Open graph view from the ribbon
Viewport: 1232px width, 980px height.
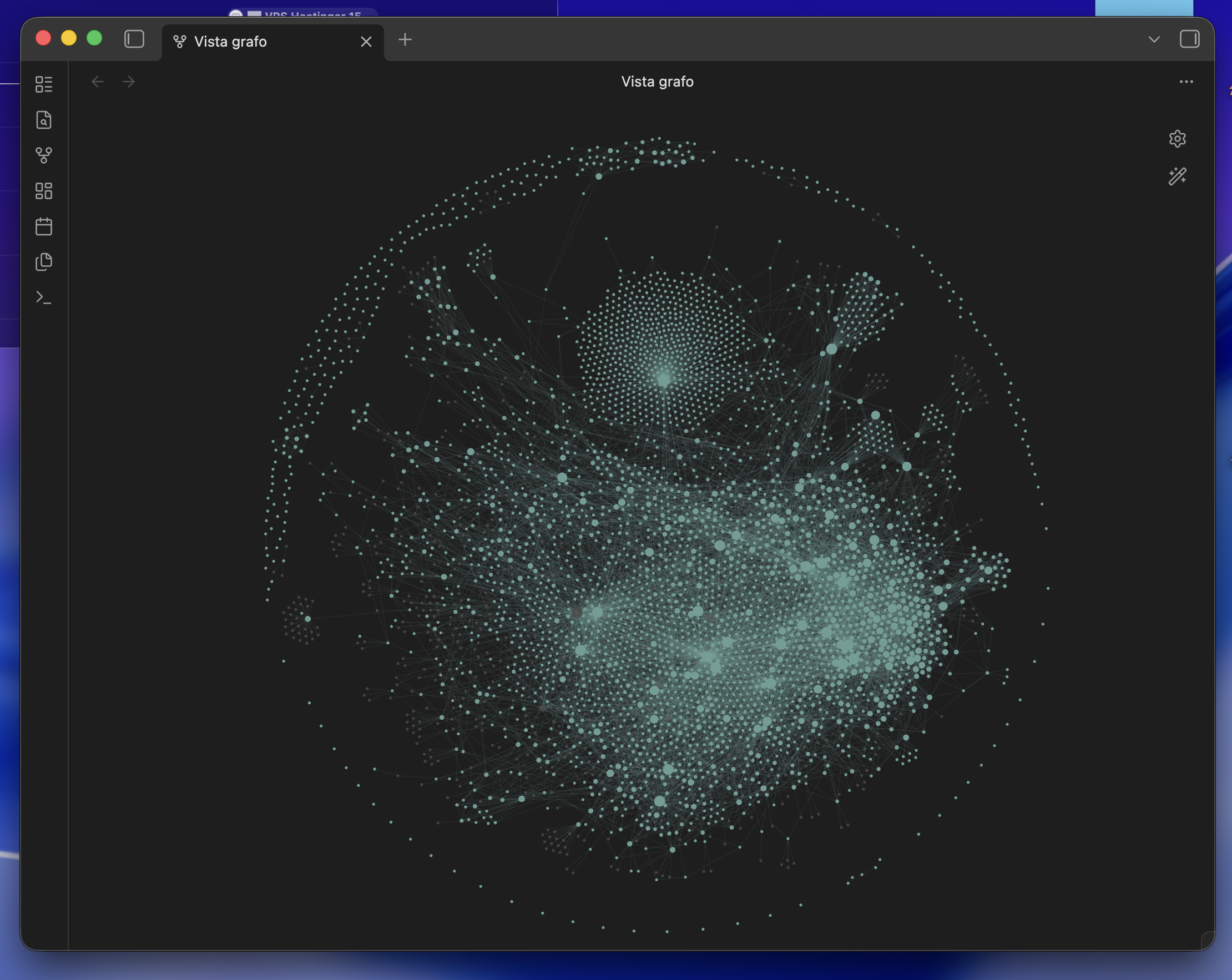[x=44, y=155]
